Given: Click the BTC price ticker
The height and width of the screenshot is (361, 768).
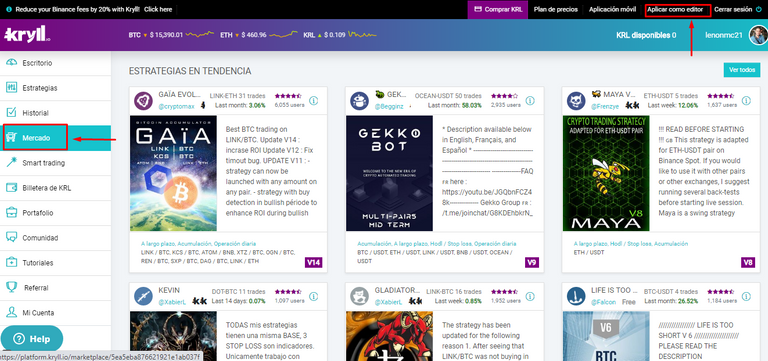Looking at the screenshot, I should click(x=171, y=35).
